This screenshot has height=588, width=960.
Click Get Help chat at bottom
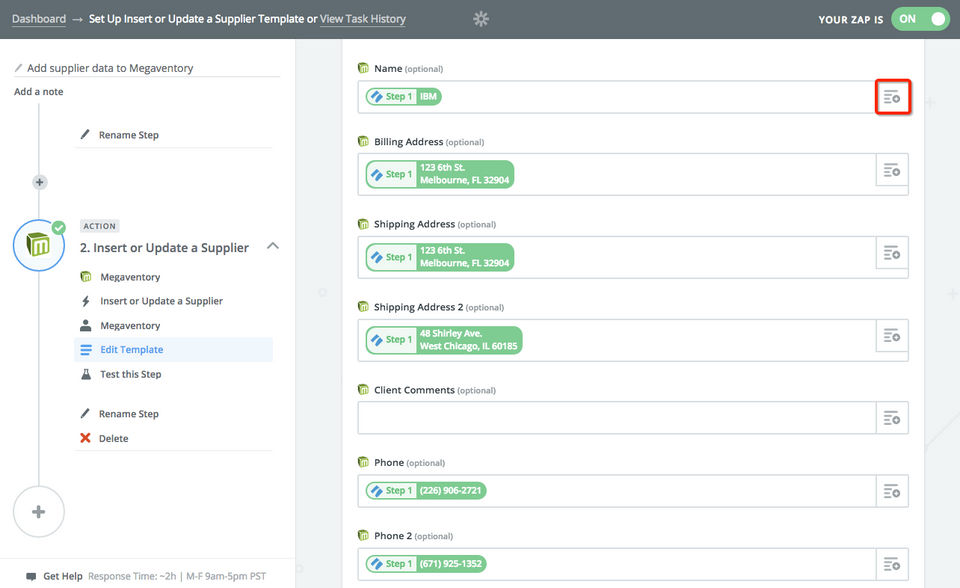[63, 576]
